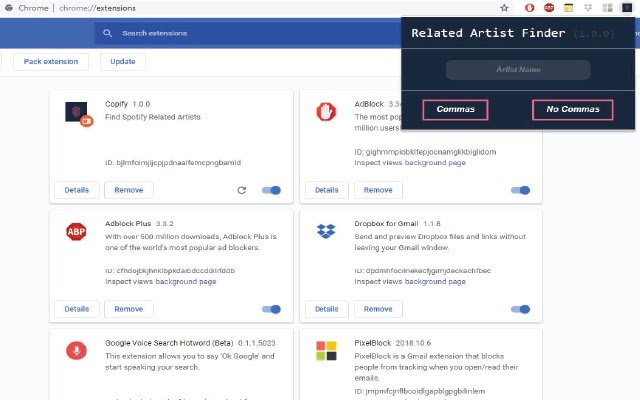
Task: Click the PixelBlock toolbar grid icon
Action: coord(607,8)
